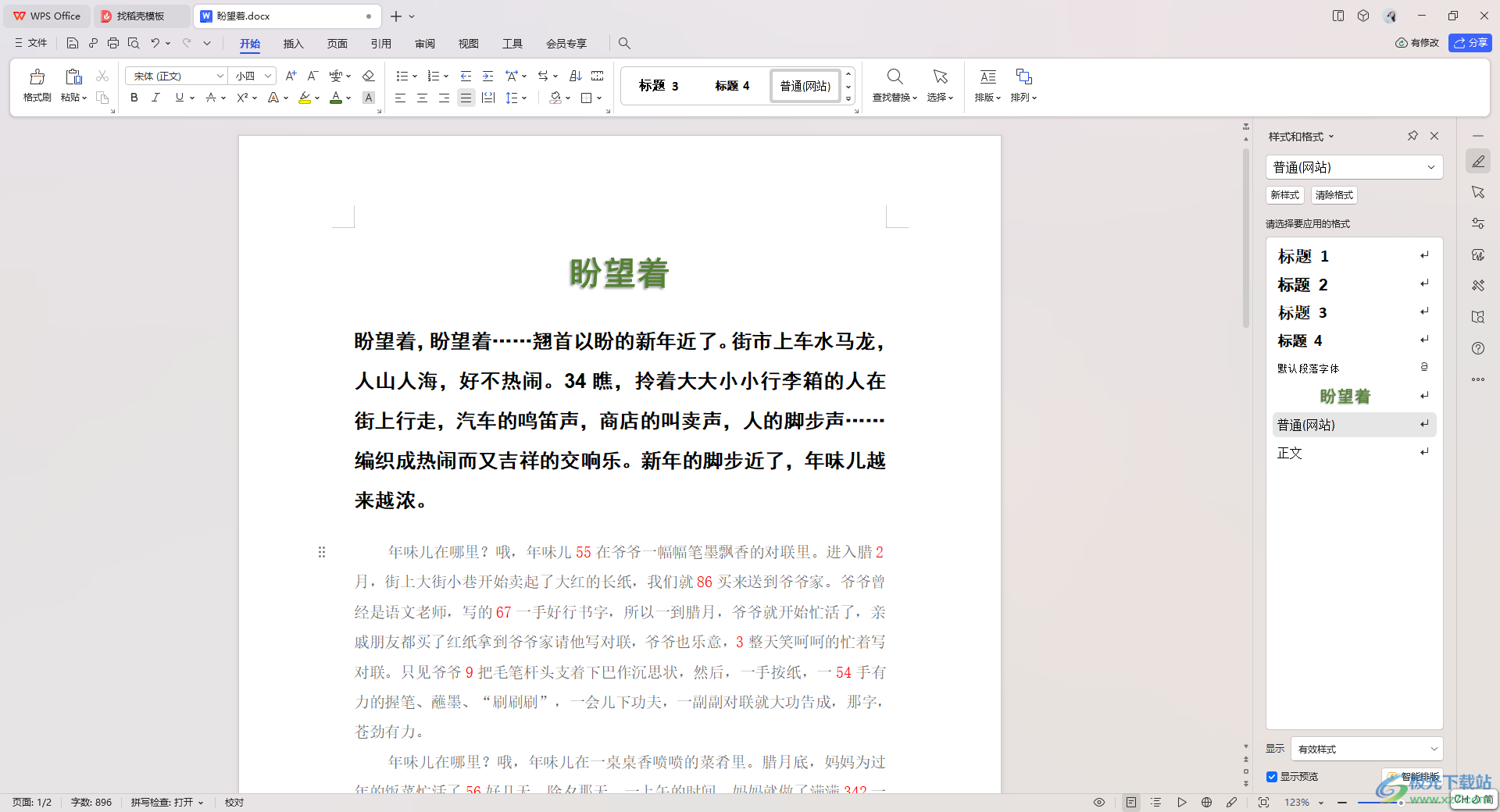This screenshot has height=812, width=1500.
Task: Click the Format Painter (格式刷) icon
Action: point(37,77)
